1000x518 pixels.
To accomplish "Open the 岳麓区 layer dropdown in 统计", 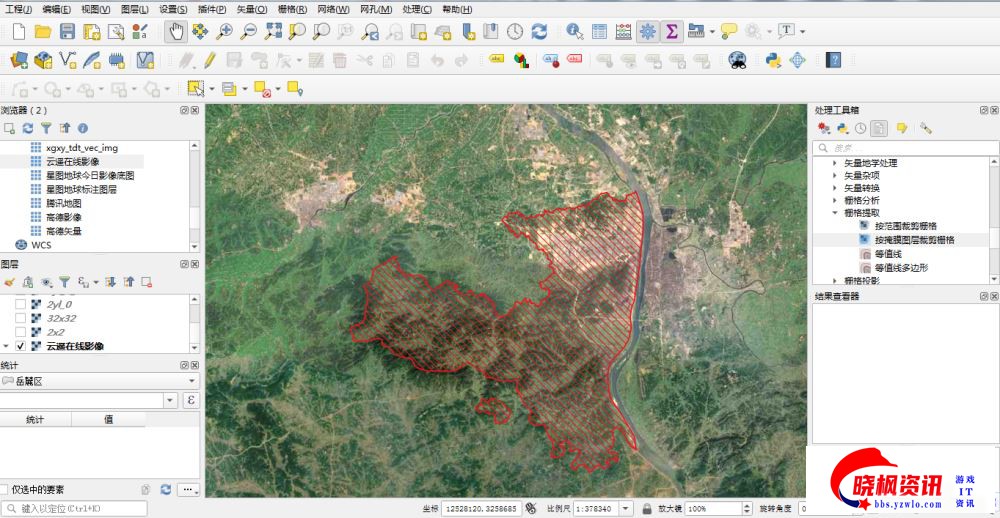I will coord(99,381).
